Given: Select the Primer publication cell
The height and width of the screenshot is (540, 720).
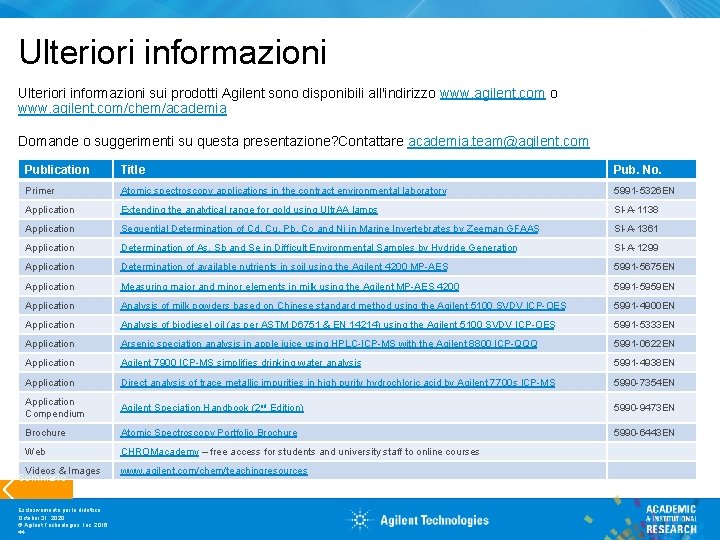Looking at the screenshot, I should click(x=65, y=191).
